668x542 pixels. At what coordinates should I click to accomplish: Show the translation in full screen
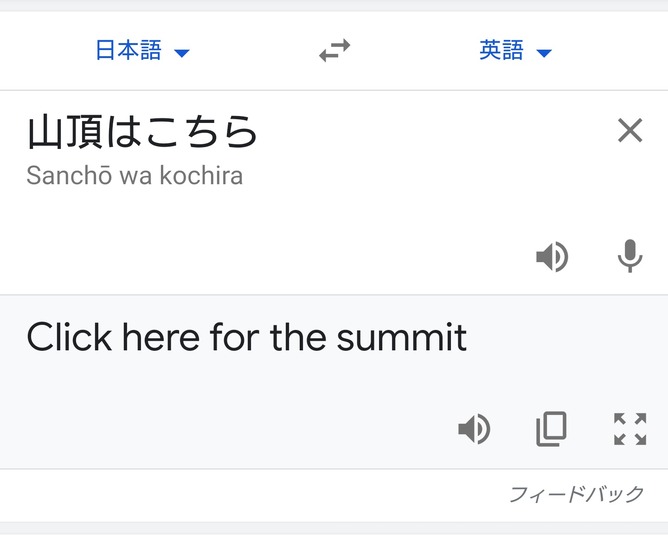(x=630, y=429)
